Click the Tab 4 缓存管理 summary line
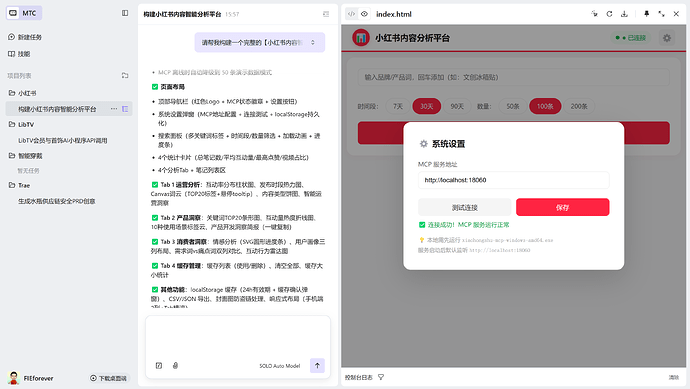This screenshot has height=389, width=690. 237,270
